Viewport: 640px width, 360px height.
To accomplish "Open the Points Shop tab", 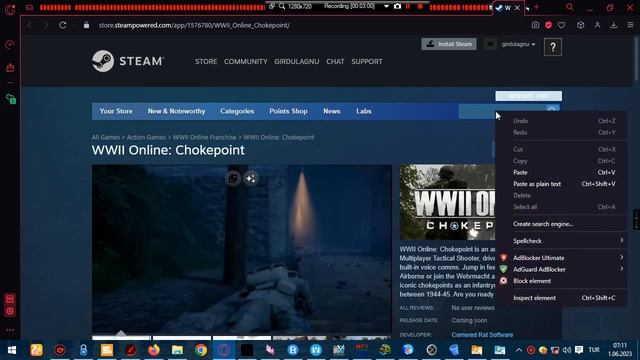I will tap(288, 111).
